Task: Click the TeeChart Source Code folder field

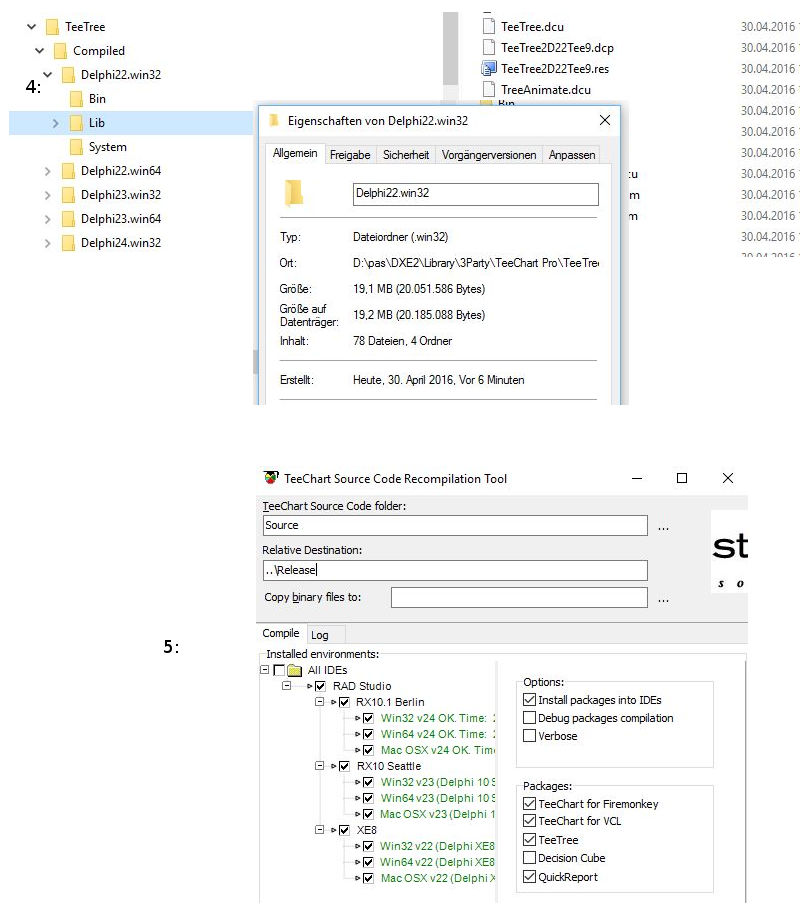Action: 455,525
